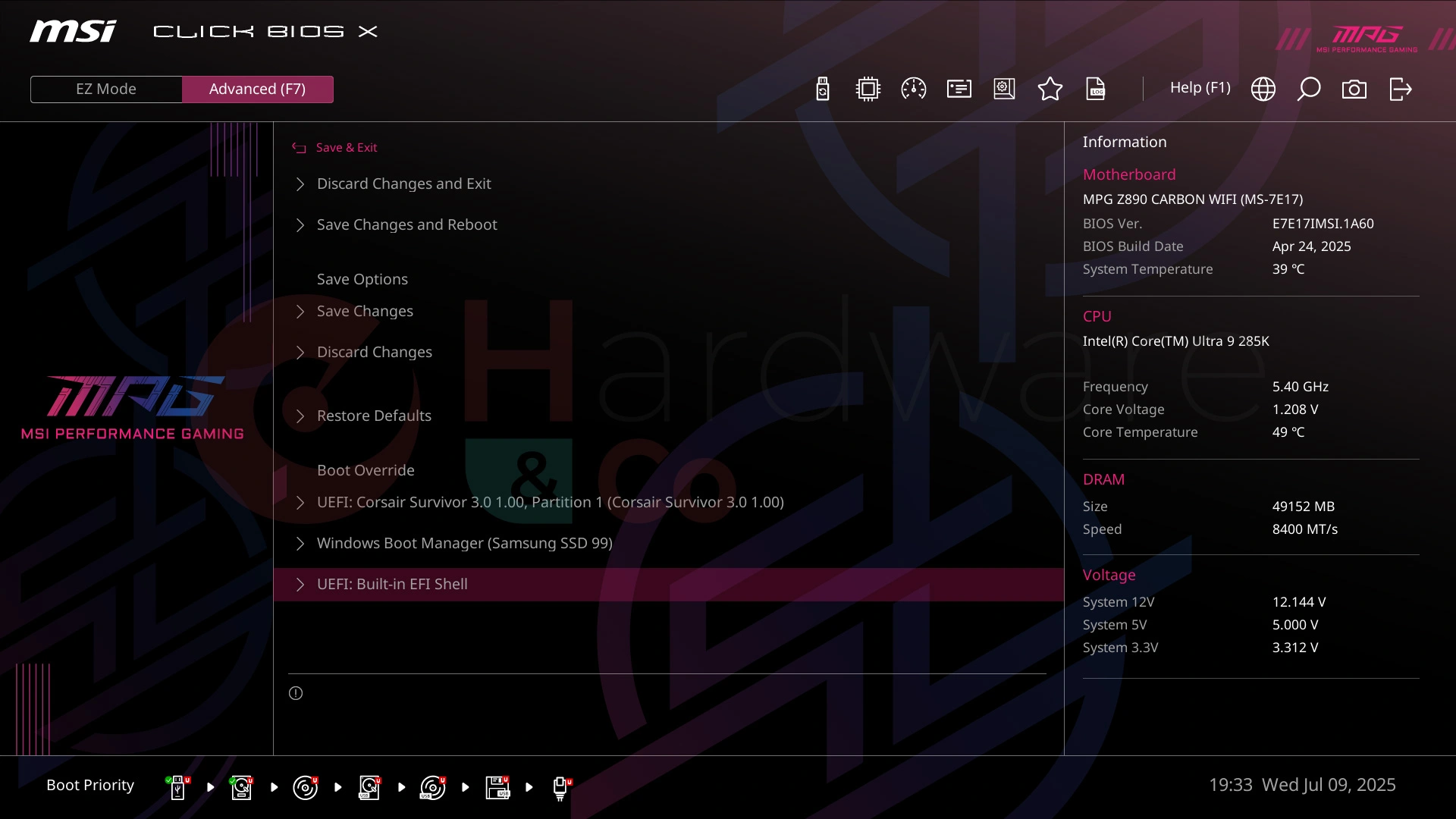Select Save Changes option
Image resolution: width=1456 pixels, height=819 pixels.
tap(669, 311)
